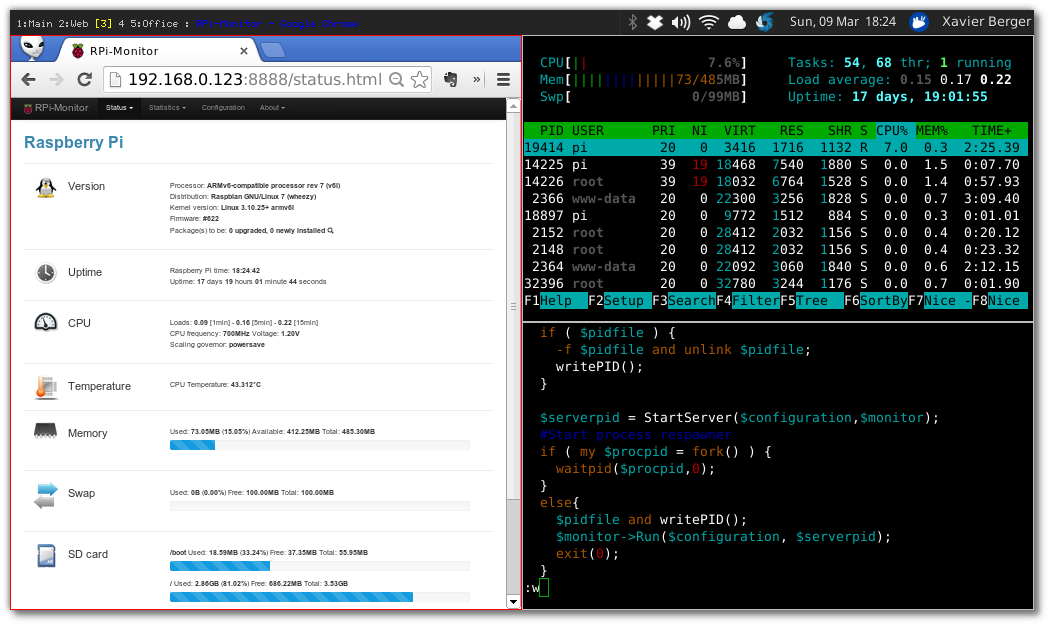Click the Evernote extension icon
1050x626 pixels.
coord(451,80)
